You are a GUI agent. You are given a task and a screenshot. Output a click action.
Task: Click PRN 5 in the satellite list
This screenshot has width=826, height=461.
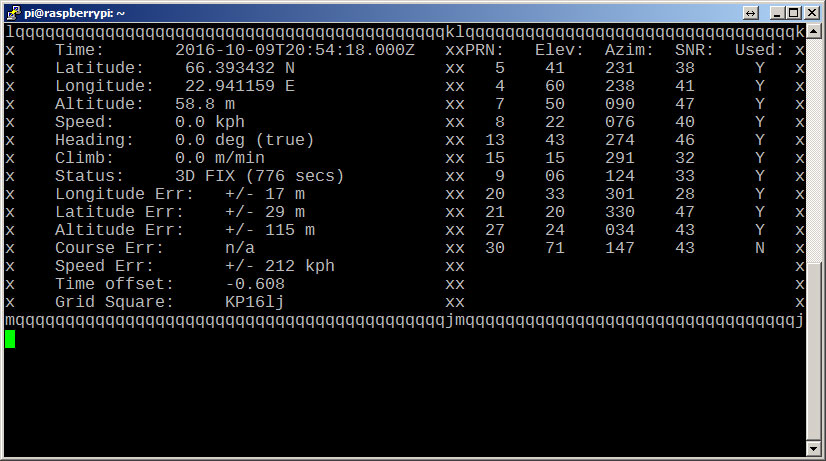point(499,68)
